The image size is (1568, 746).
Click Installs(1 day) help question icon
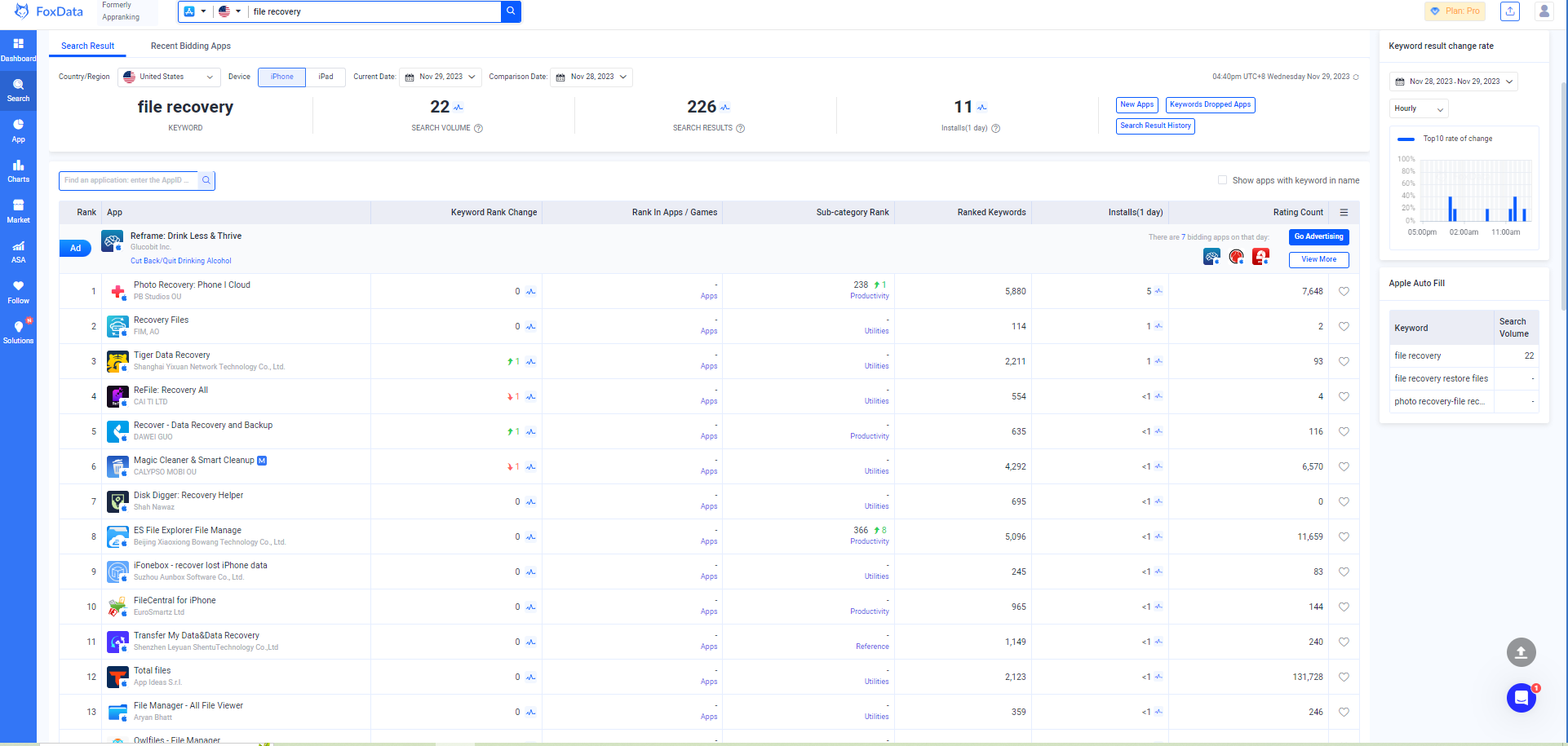(996, 128)
